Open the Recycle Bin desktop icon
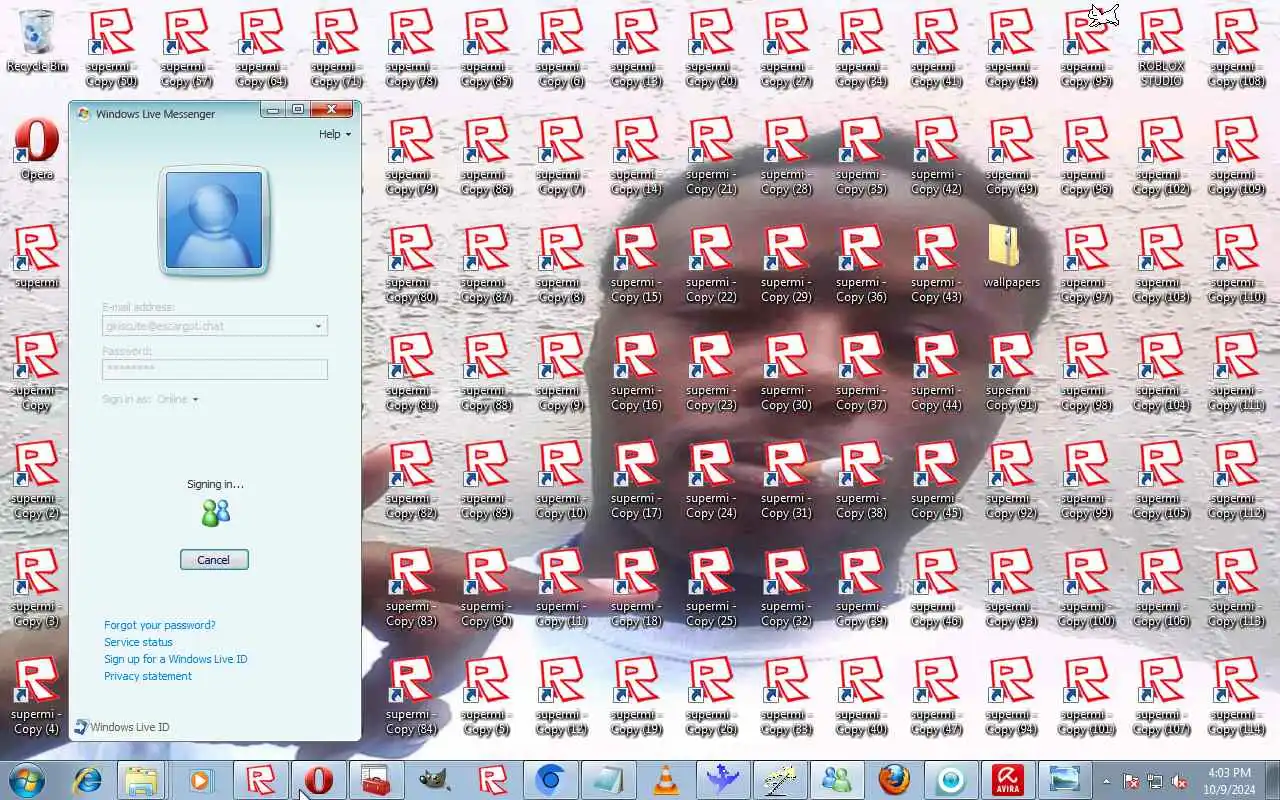Screen dimensions: 1280x800 tap(37, 42)
